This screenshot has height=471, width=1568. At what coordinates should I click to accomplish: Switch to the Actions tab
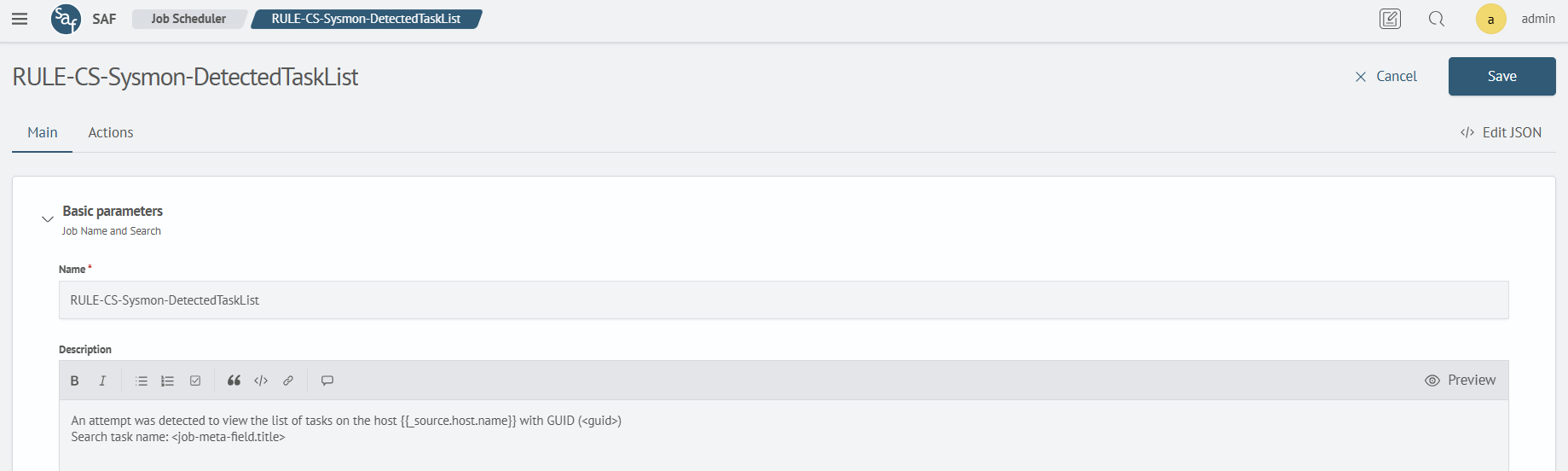(x=111, y=132)
